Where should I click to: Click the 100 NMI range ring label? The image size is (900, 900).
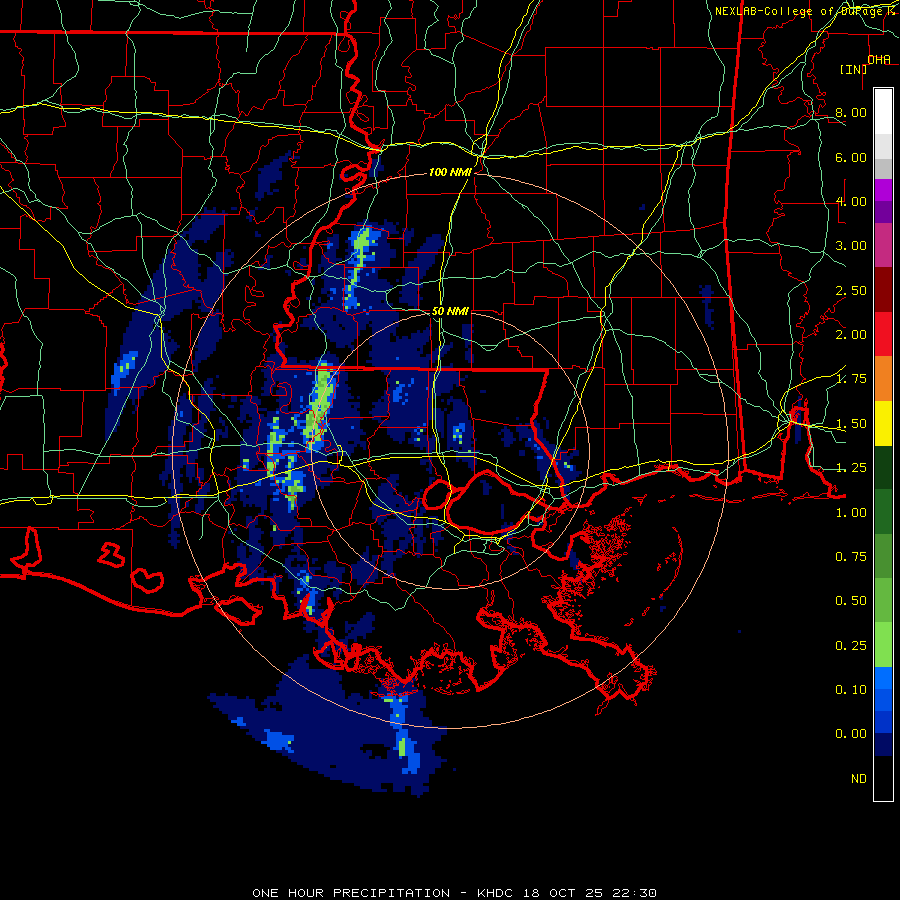[451, 172]
